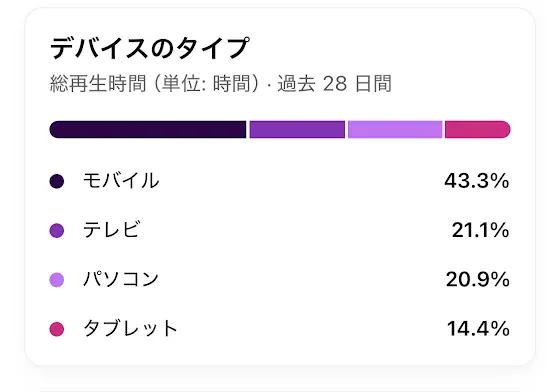
Task: Select the dark モバイル bar segment
Action: point(148,129)
